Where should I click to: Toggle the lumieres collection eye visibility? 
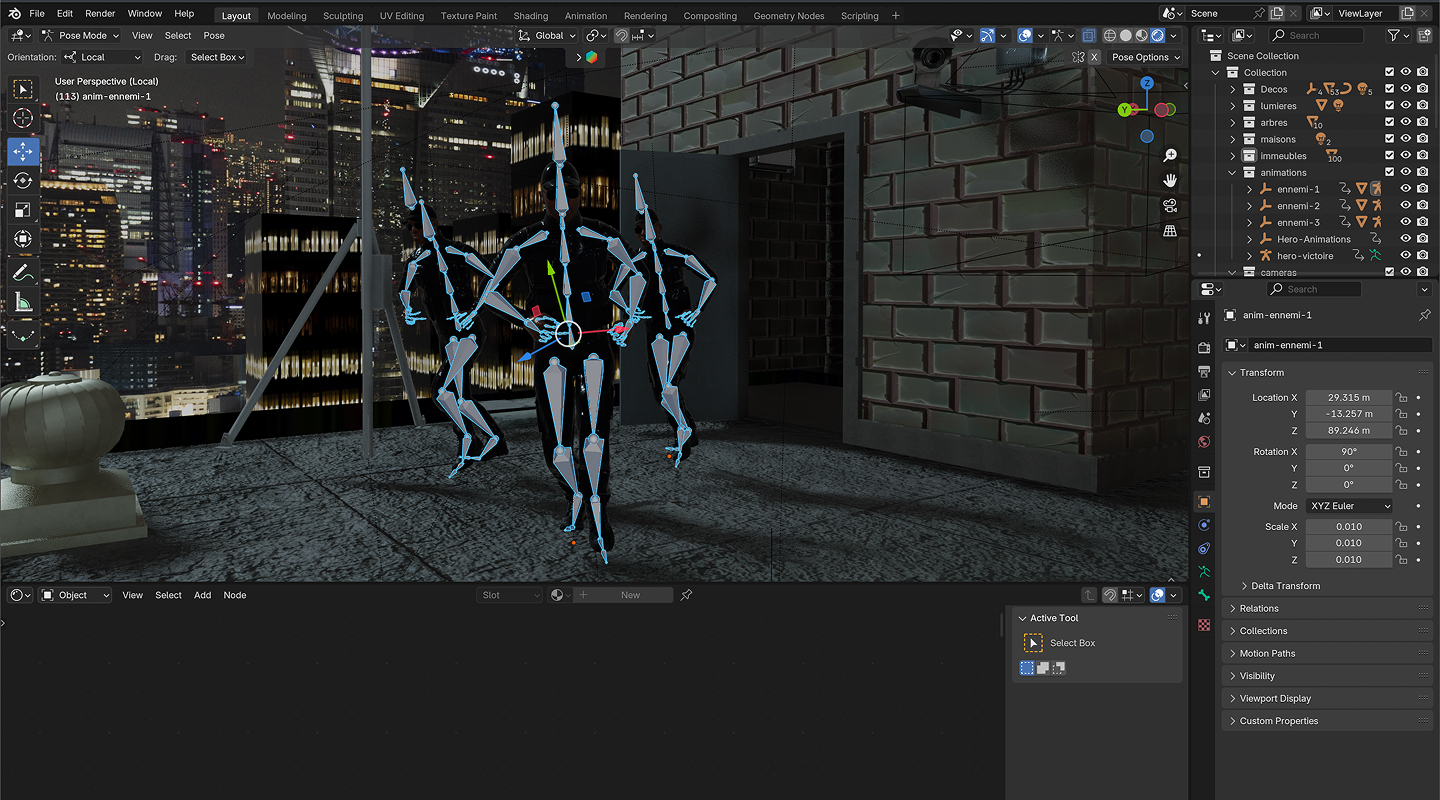(x=1405, y=106)
